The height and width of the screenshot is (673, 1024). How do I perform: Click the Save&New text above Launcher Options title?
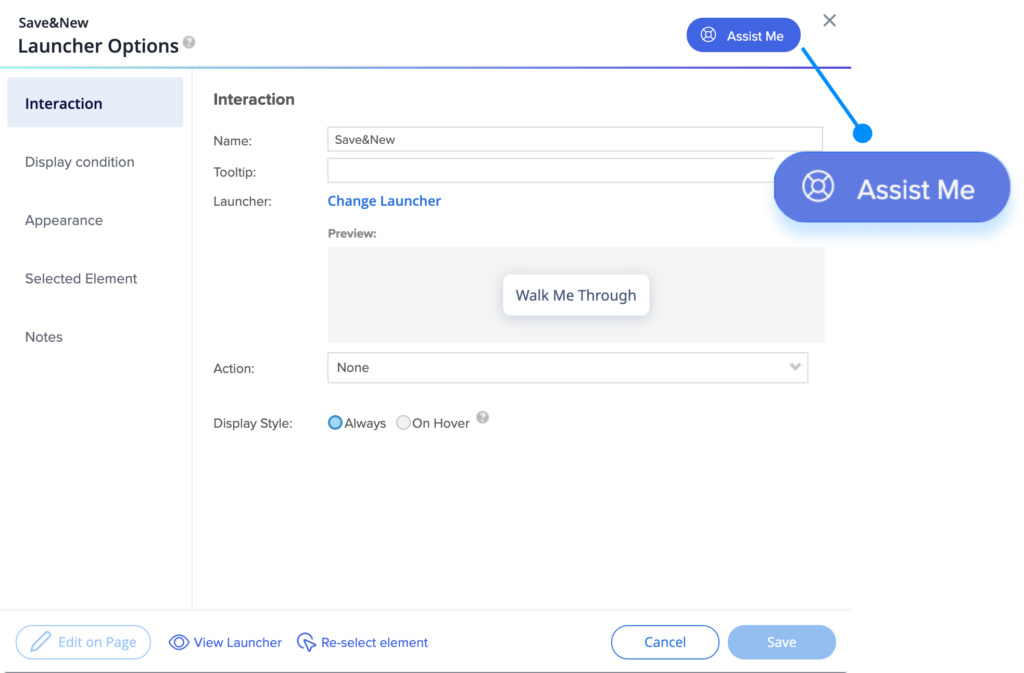pos(54,23)
